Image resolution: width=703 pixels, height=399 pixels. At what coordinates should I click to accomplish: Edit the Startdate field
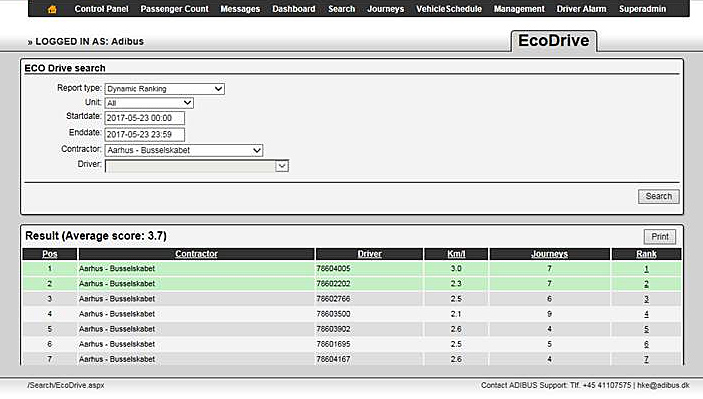pyautogui.click(x=144, y=118)
